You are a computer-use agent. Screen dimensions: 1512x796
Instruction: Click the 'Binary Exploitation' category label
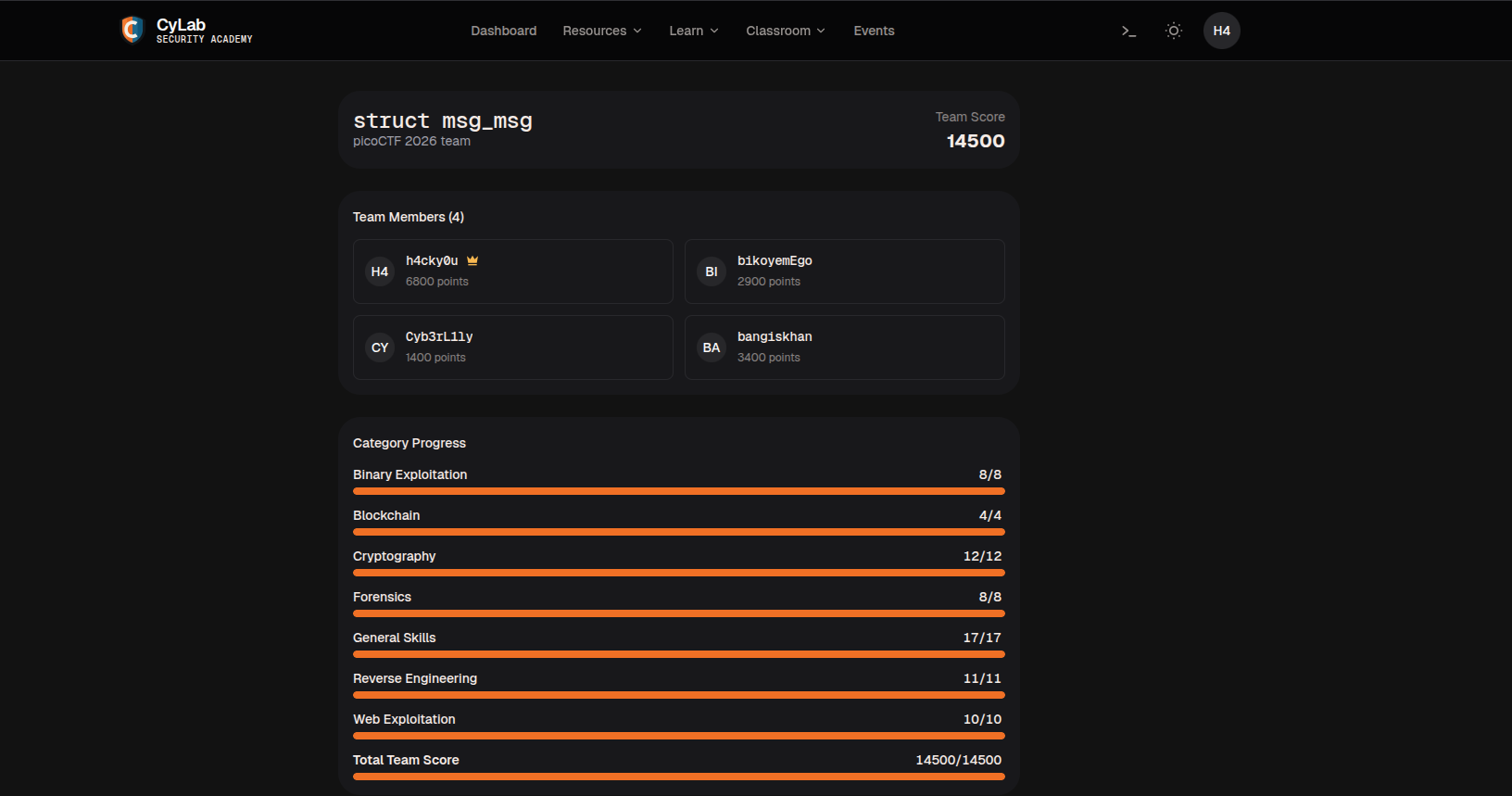[x=410, y=474]
